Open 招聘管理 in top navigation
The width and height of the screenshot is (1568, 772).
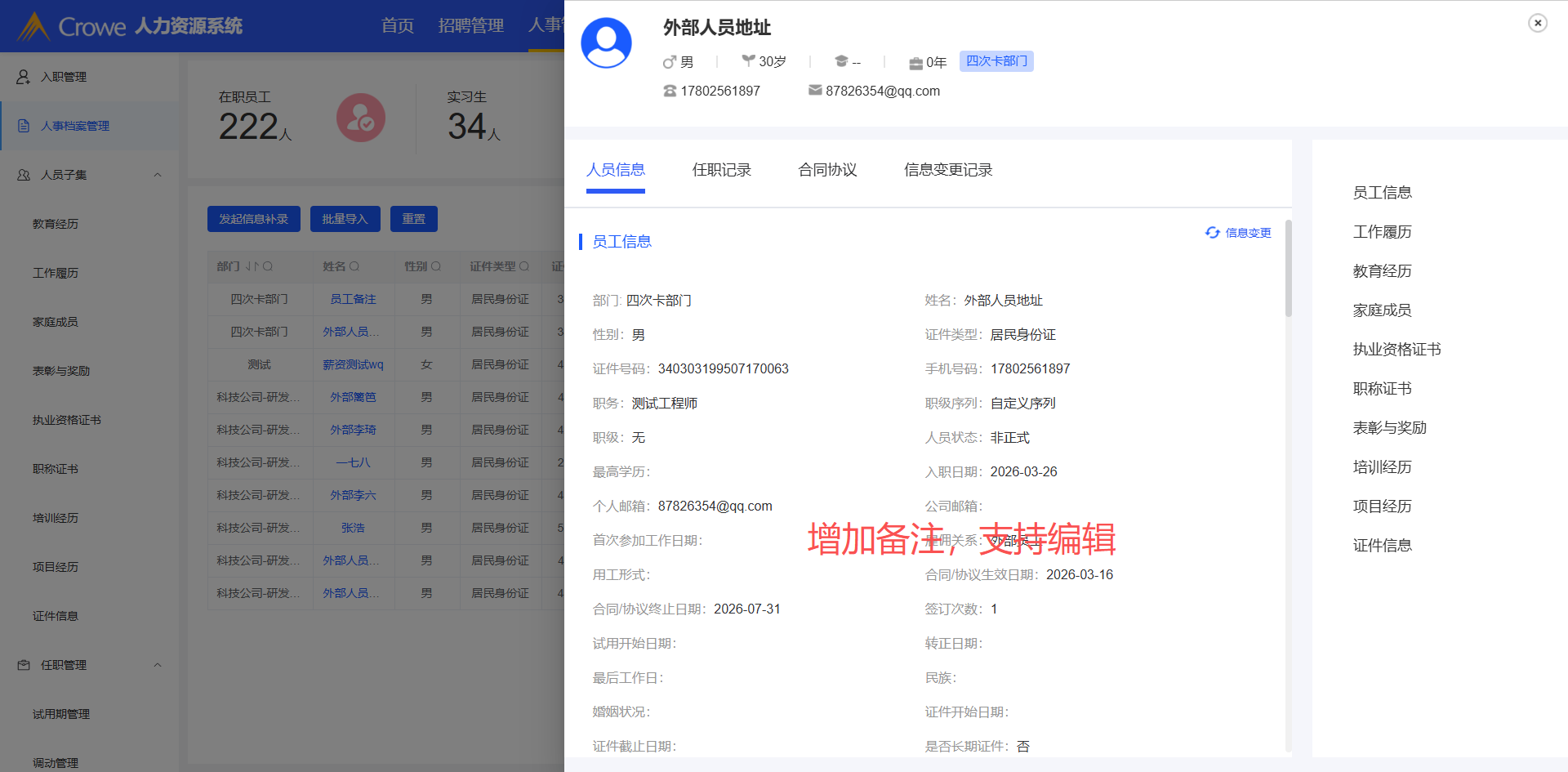tap(470, 26)
